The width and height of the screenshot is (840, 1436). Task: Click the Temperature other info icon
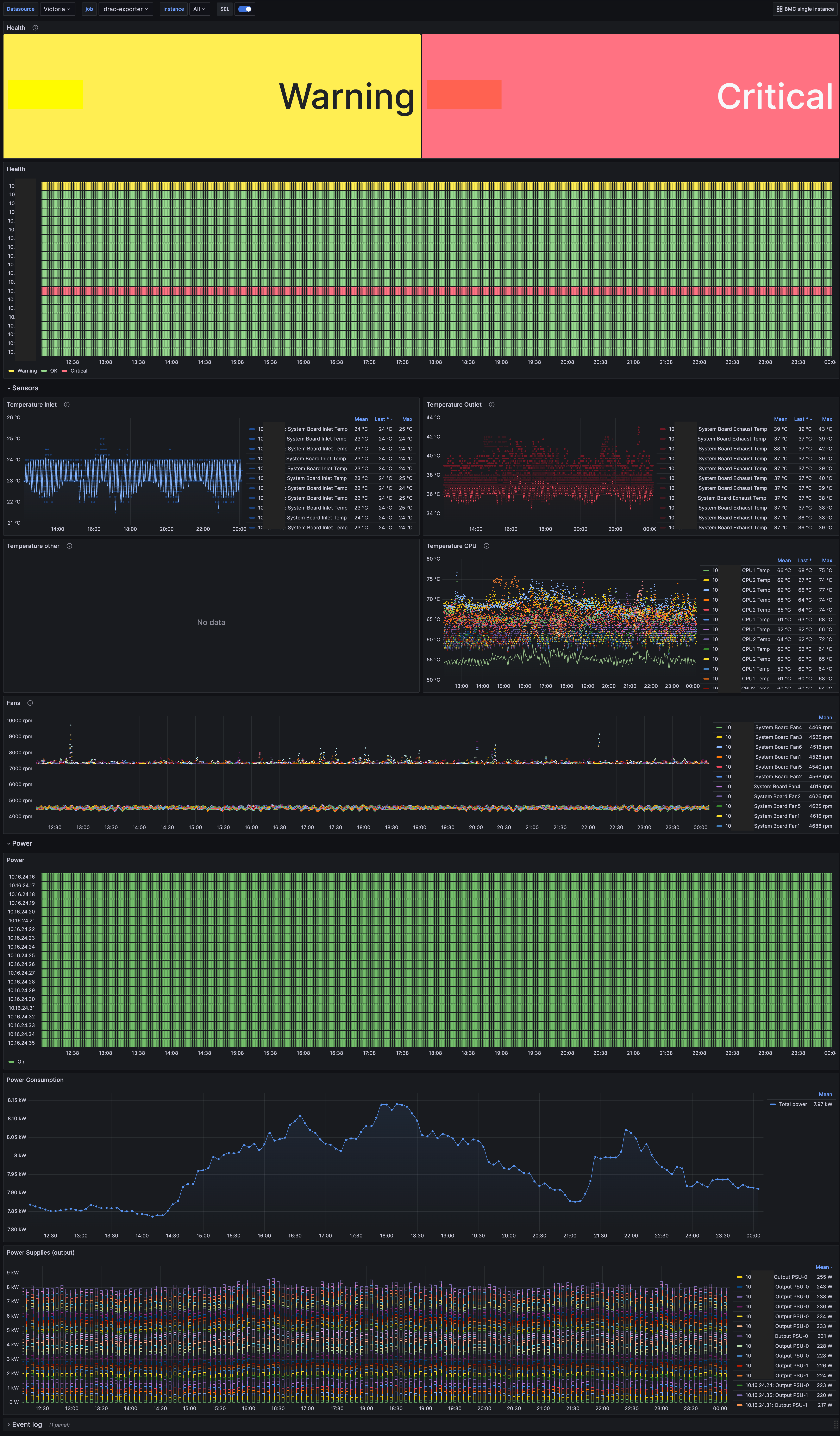tap(70, 546)
